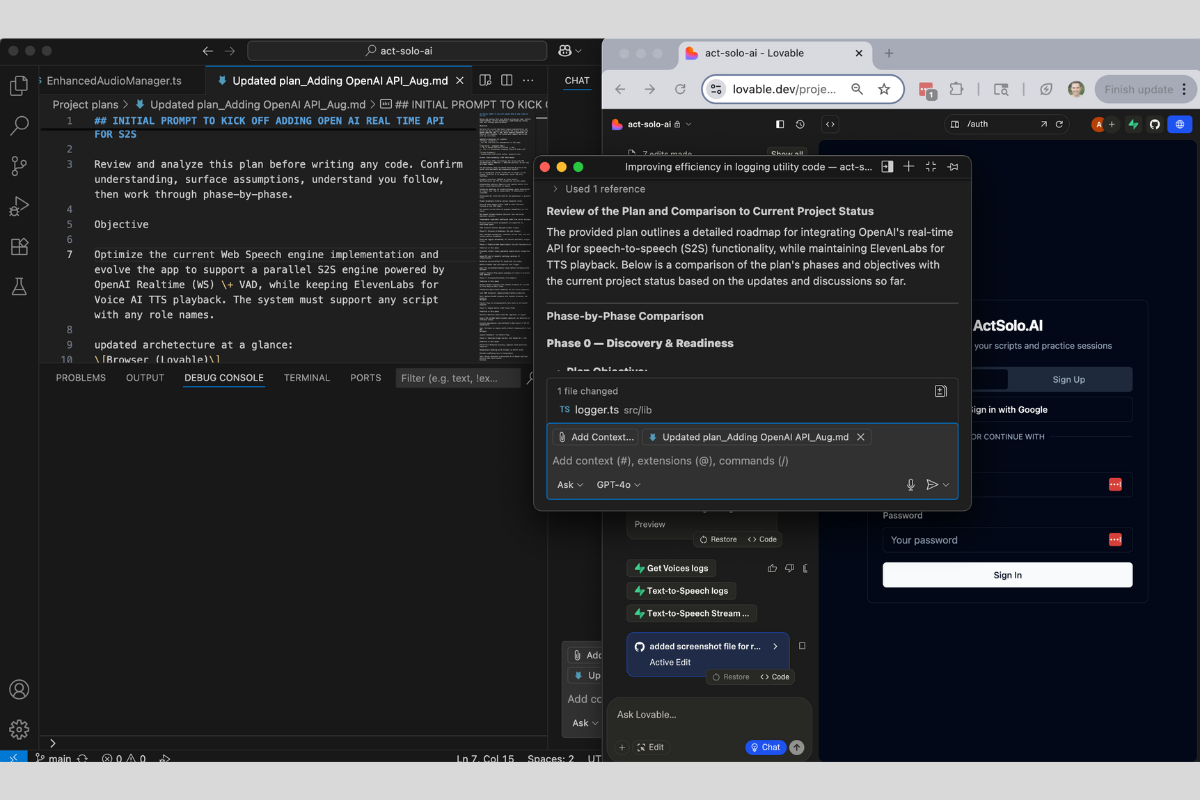Screen dimensions: 1200x800
Task: Open the Extensions view in VS Code
Action: (x=18, y=246)
